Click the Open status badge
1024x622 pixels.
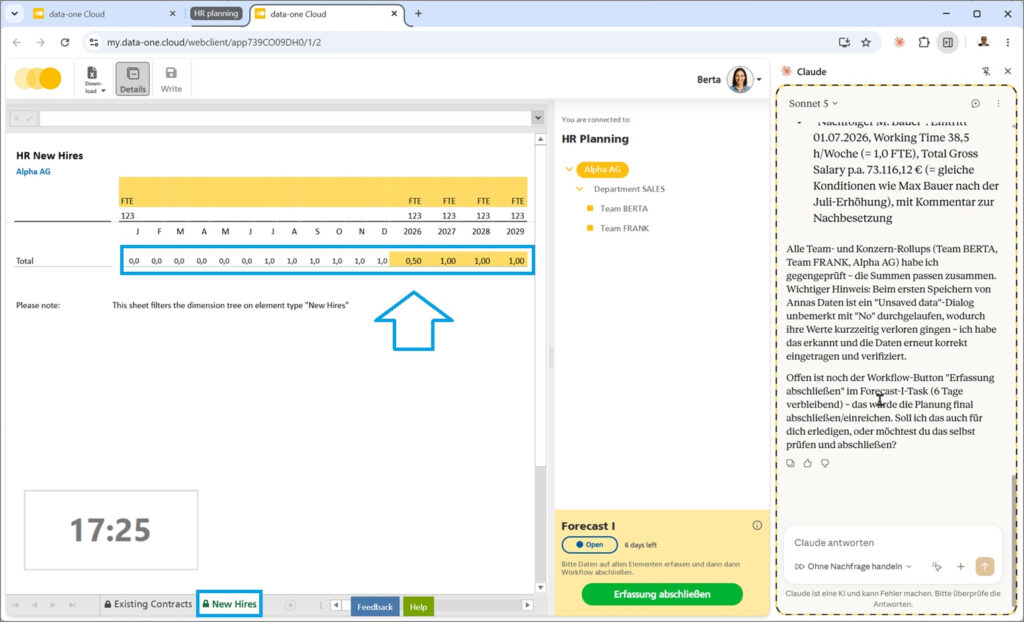coord(590,544)
